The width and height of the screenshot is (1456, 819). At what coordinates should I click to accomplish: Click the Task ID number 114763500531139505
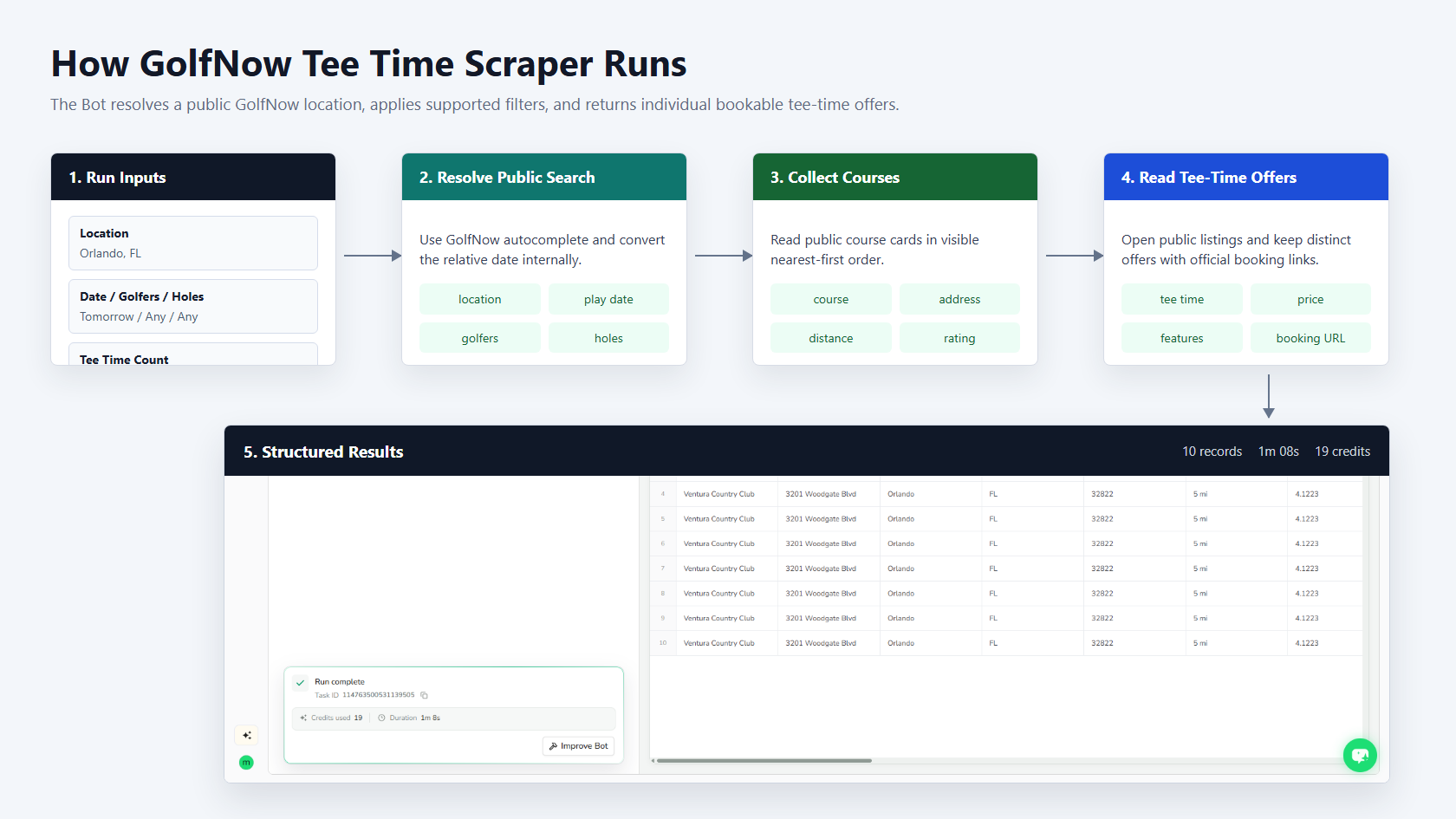(x=379, y=695)
